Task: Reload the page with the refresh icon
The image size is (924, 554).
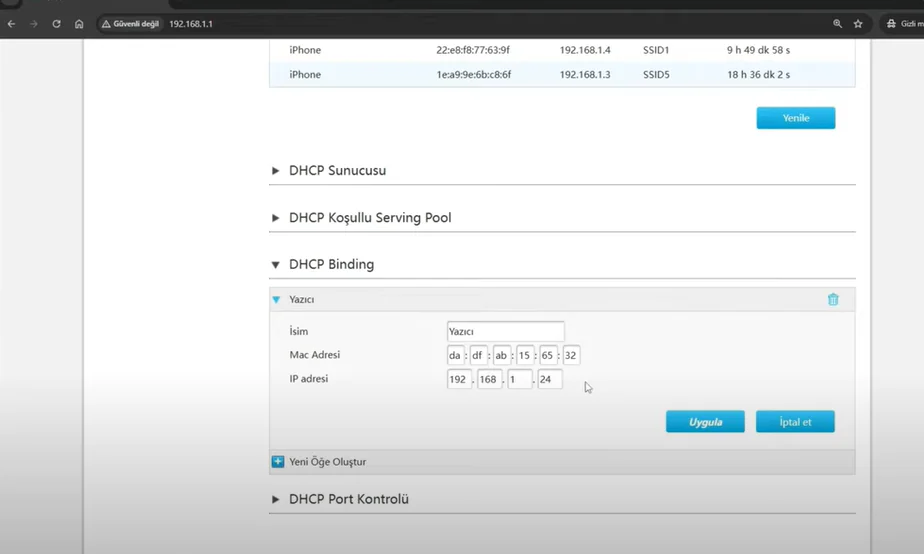Action: pos(56,23)
